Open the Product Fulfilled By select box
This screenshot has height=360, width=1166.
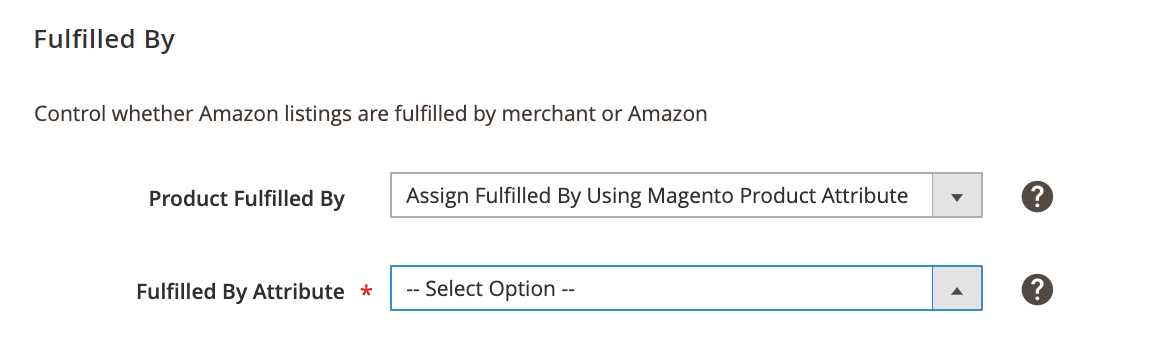pos(686,196)
